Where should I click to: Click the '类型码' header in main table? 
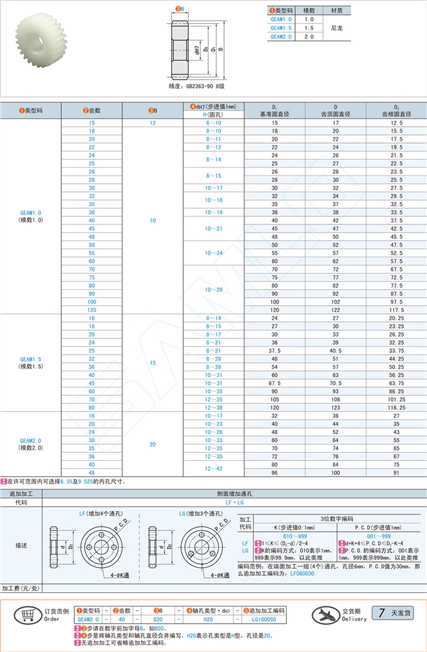[31, 111]
